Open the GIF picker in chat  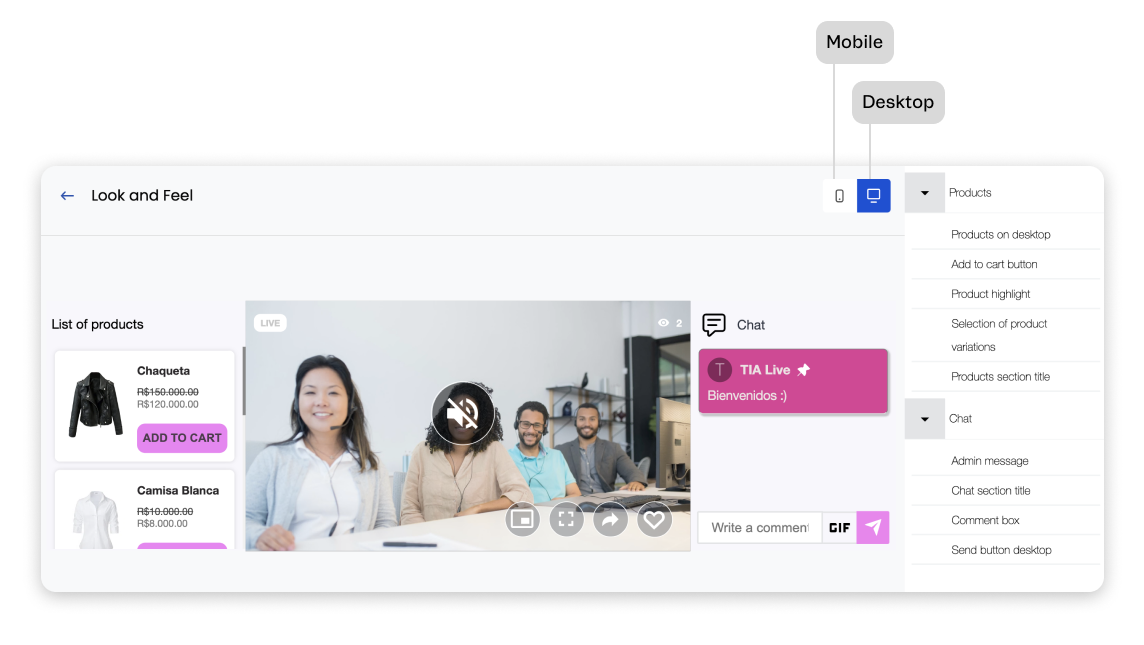click(839, 528)
